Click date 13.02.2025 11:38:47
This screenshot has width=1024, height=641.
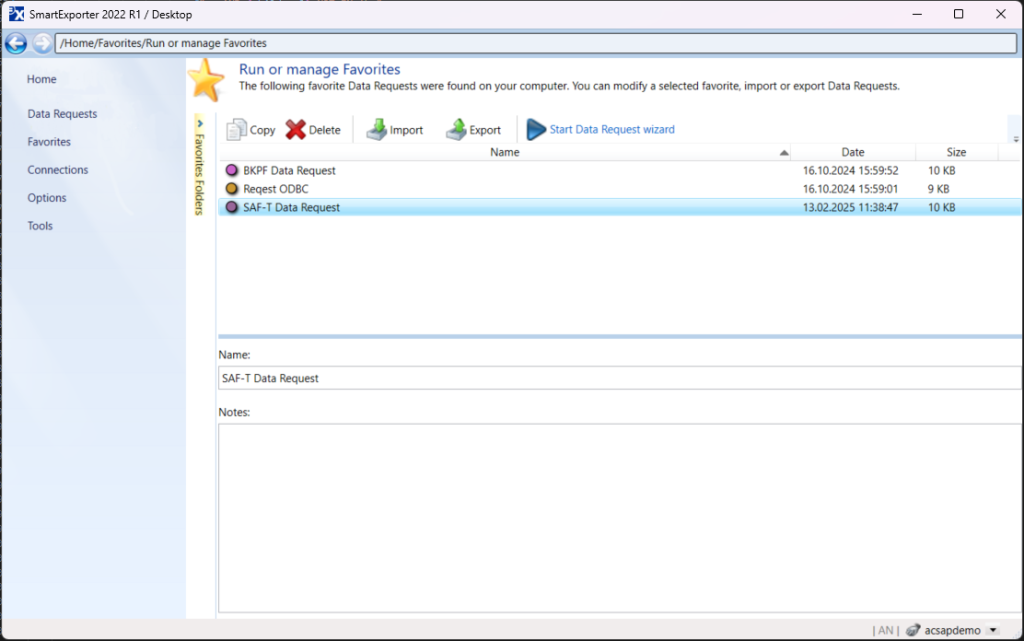850,207
